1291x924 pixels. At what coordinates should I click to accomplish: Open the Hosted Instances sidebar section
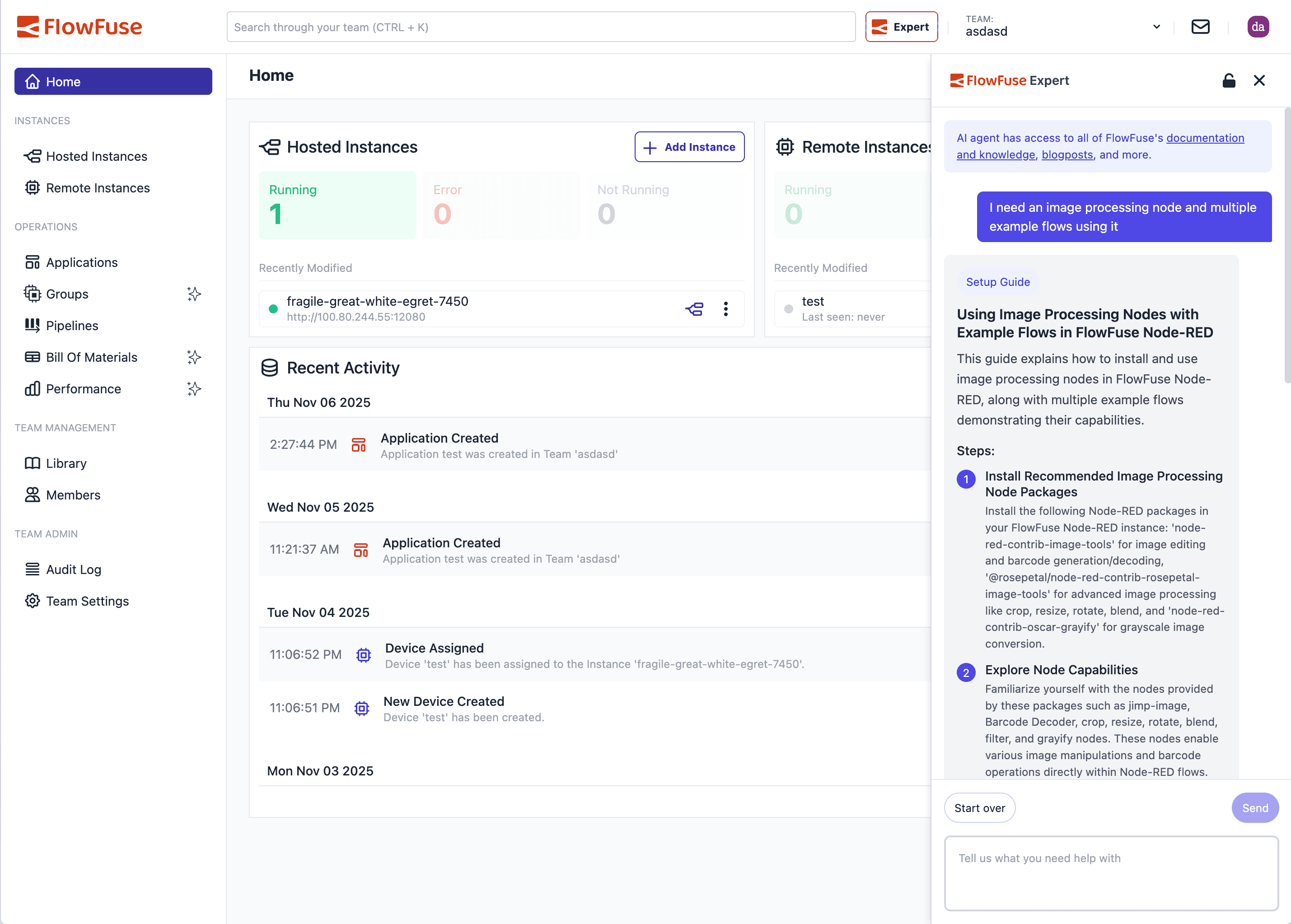click(96, 156)
